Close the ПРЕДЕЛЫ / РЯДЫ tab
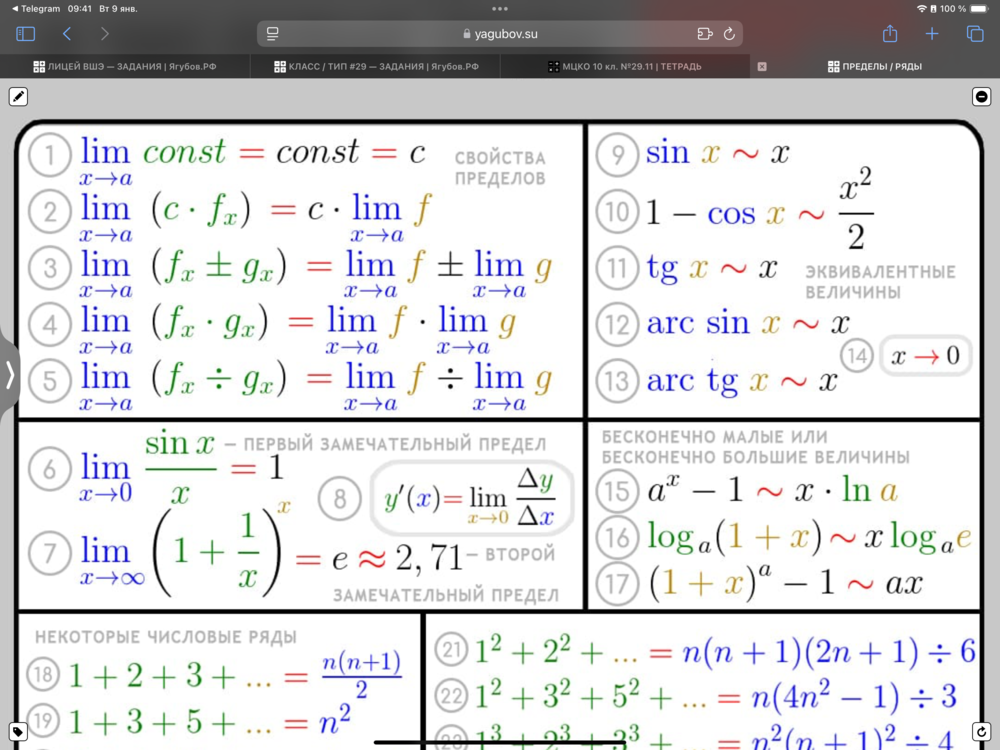Screen dimensions: 1000x750 (762, 67)
